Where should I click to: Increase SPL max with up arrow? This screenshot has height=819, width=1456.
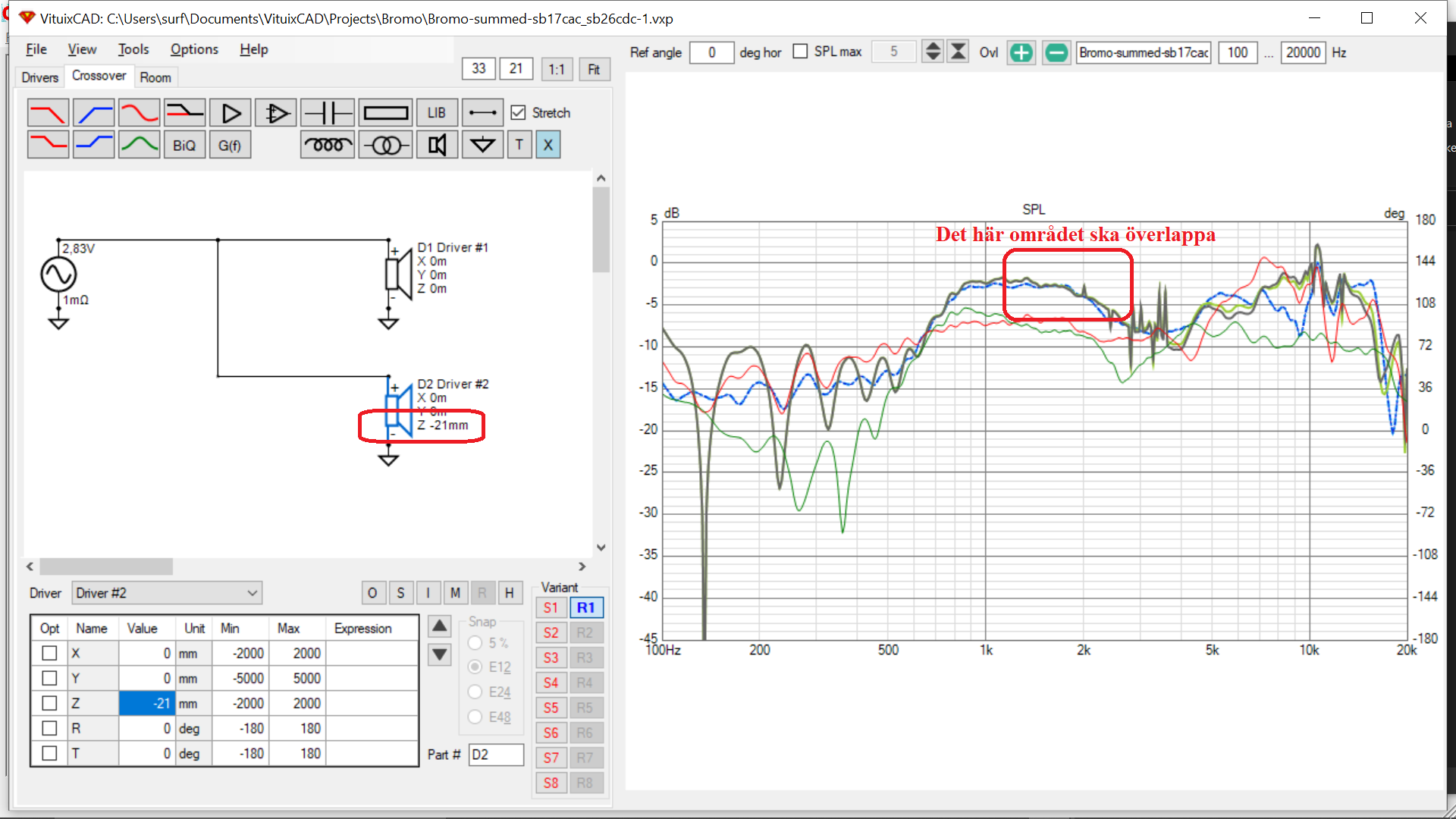pos(934,47)
